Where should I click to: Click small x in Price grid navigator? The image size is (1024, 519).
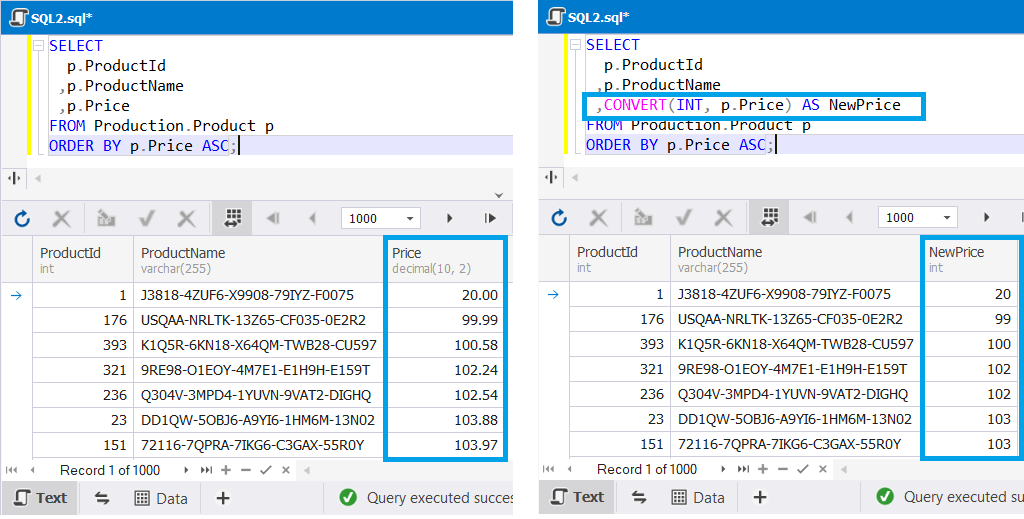(x=286, y=470)
